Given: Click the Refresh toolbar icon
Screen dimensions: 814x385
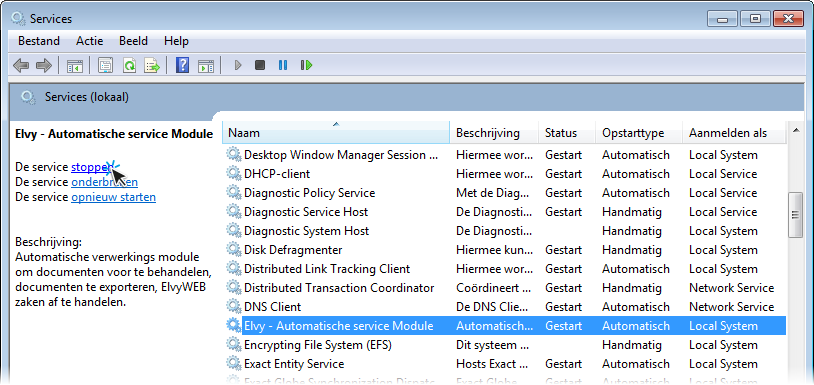Looking at the screenshot, I should [129, 65].
